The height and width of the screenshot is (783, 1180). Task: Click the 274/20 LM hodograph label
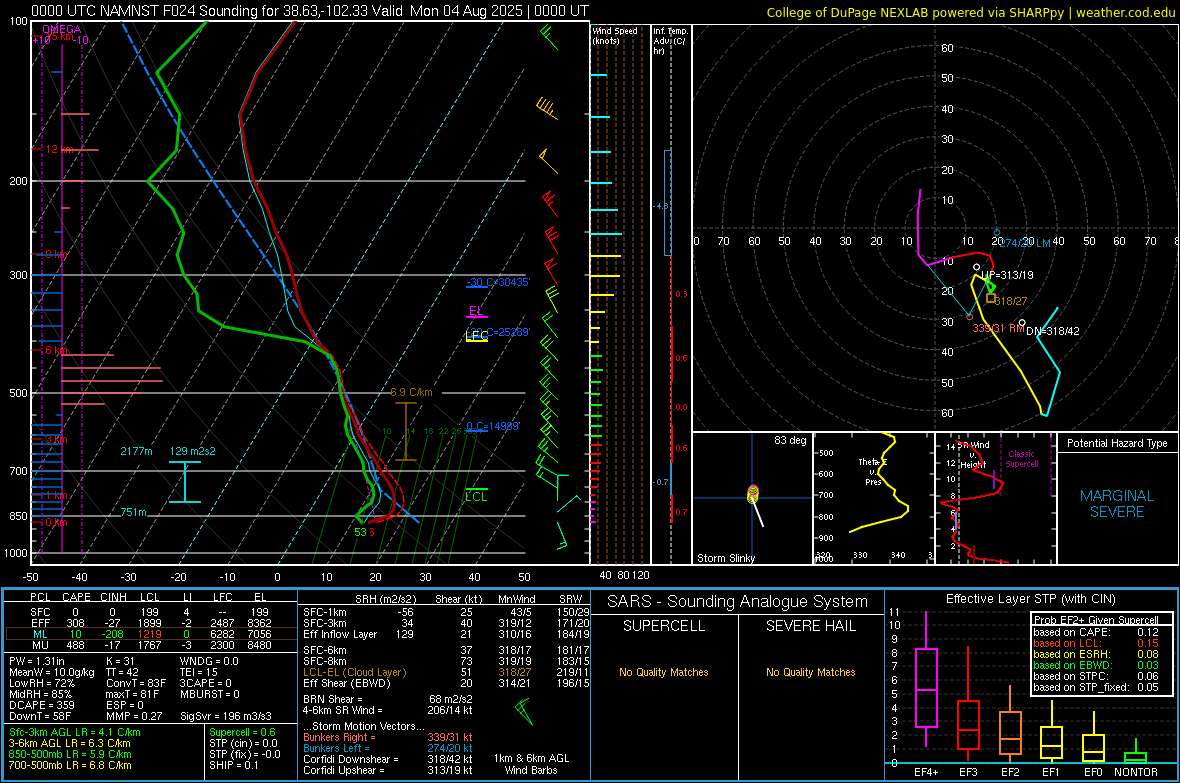pyautogui.click(x=1025, y=242)
